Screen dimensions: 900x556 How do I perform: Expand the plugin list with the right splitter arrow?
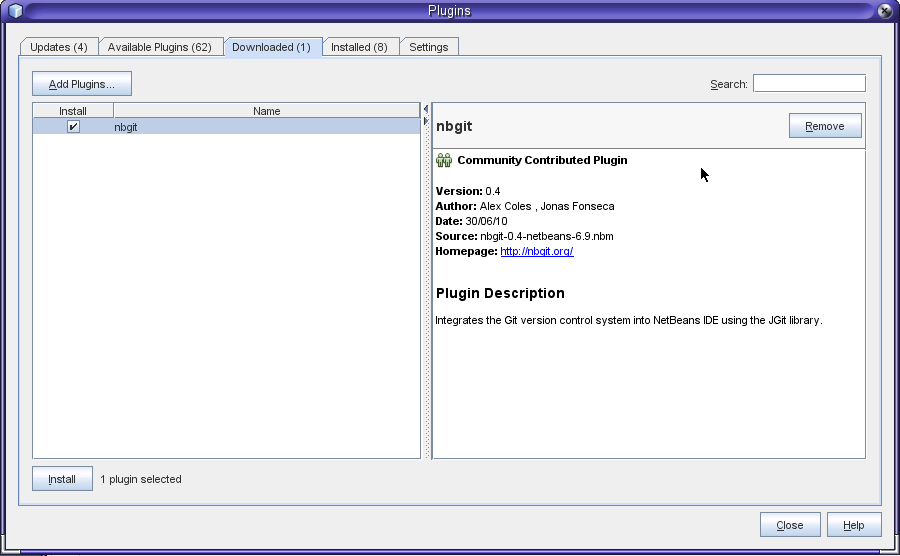tap(425, 121)
